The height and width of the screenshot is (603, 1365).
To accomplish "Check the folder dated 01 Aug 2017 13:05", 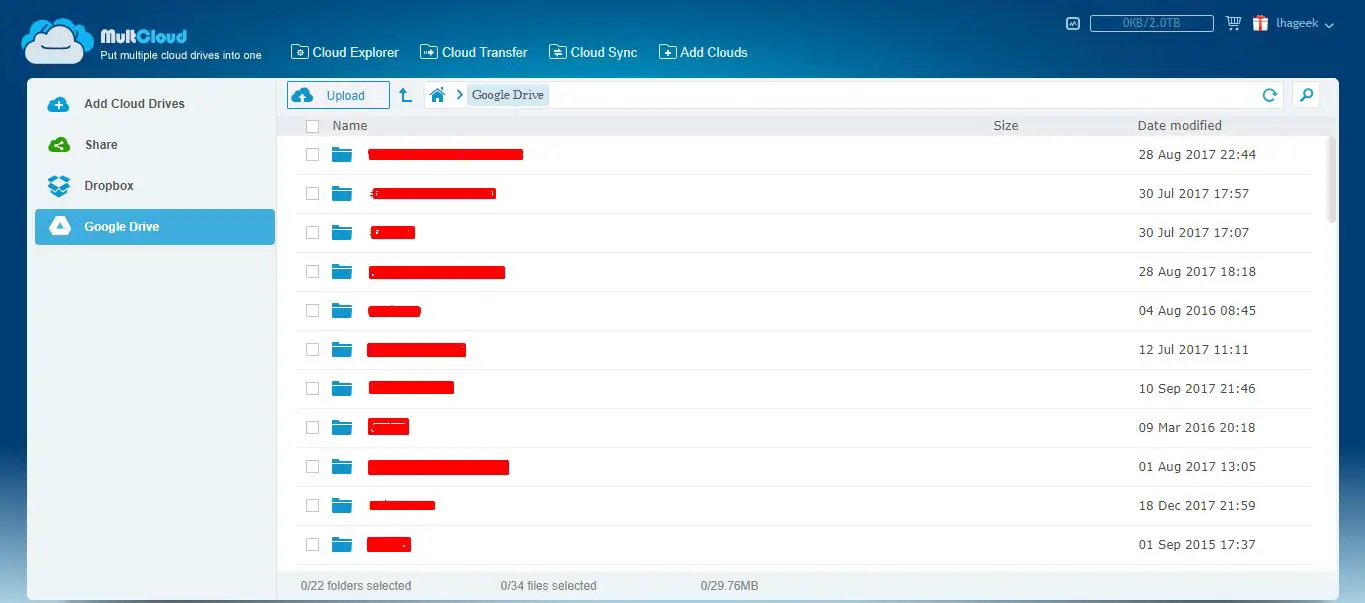I will 313,467.
